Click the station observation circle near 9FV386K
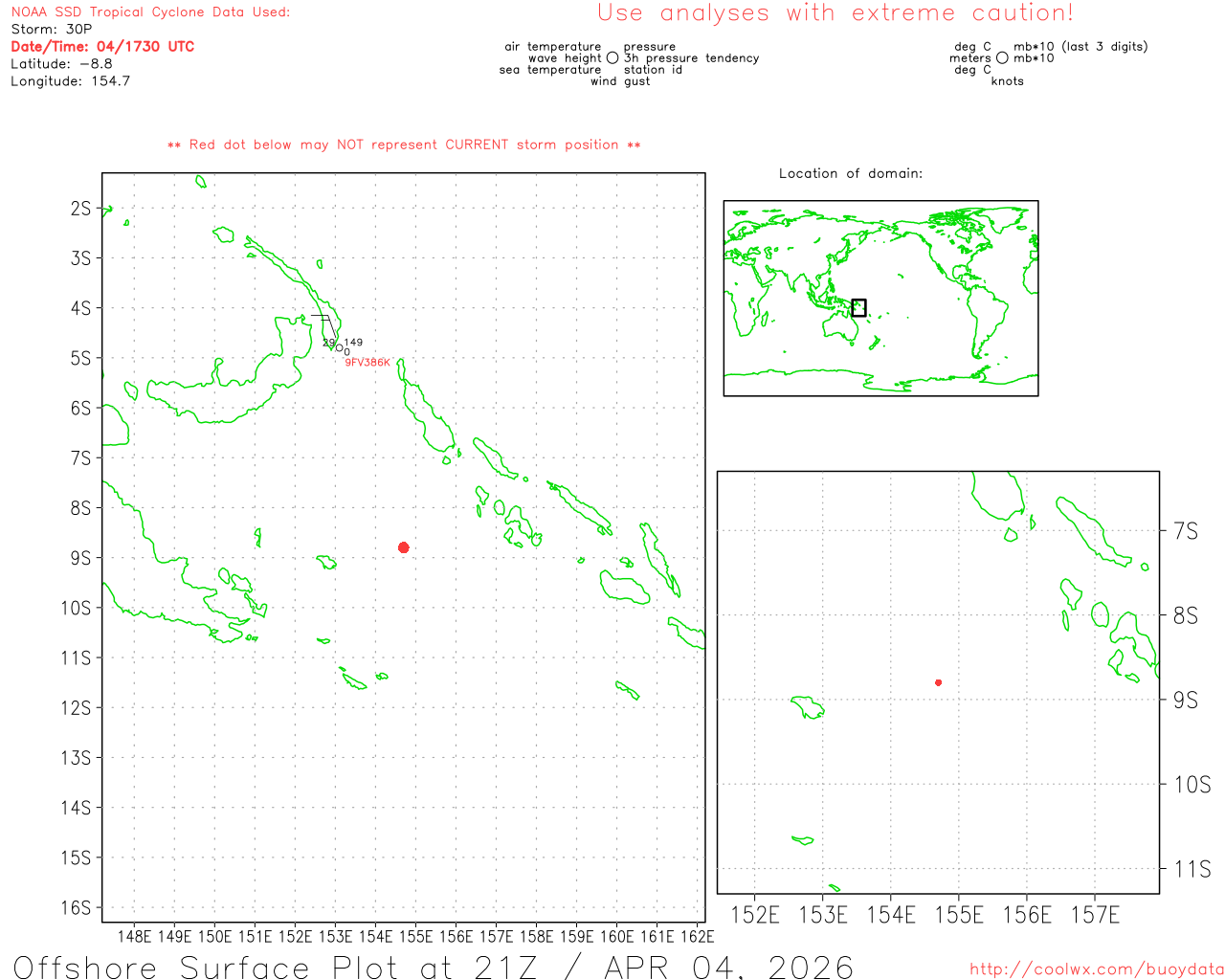Viewport: 1225px width, 980px height. point(339,347)
